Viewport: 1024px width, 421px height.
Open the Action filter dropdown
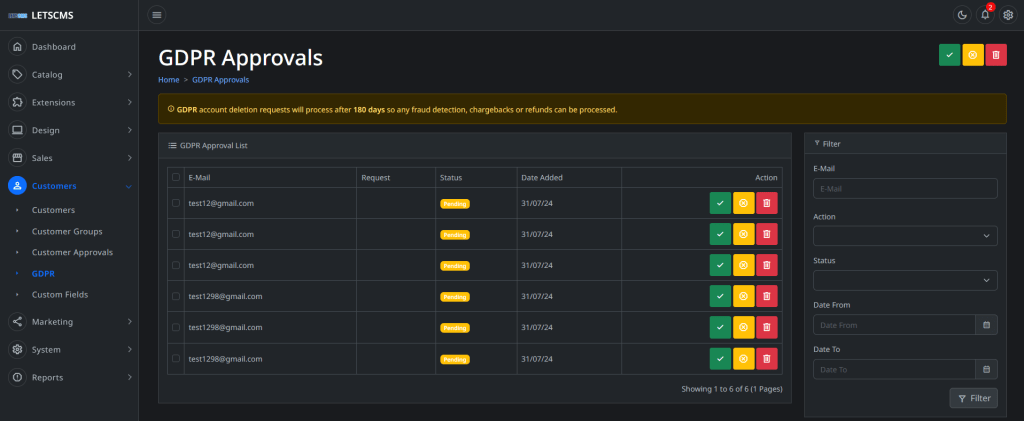[906, 236]
